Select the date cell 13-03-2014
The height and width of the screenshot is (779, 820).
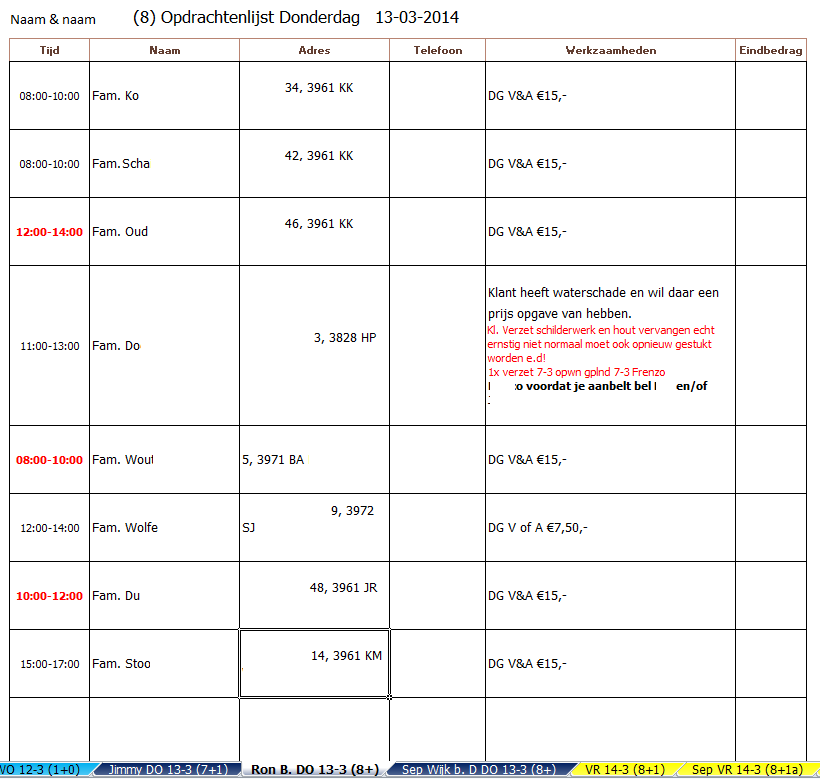417,17
